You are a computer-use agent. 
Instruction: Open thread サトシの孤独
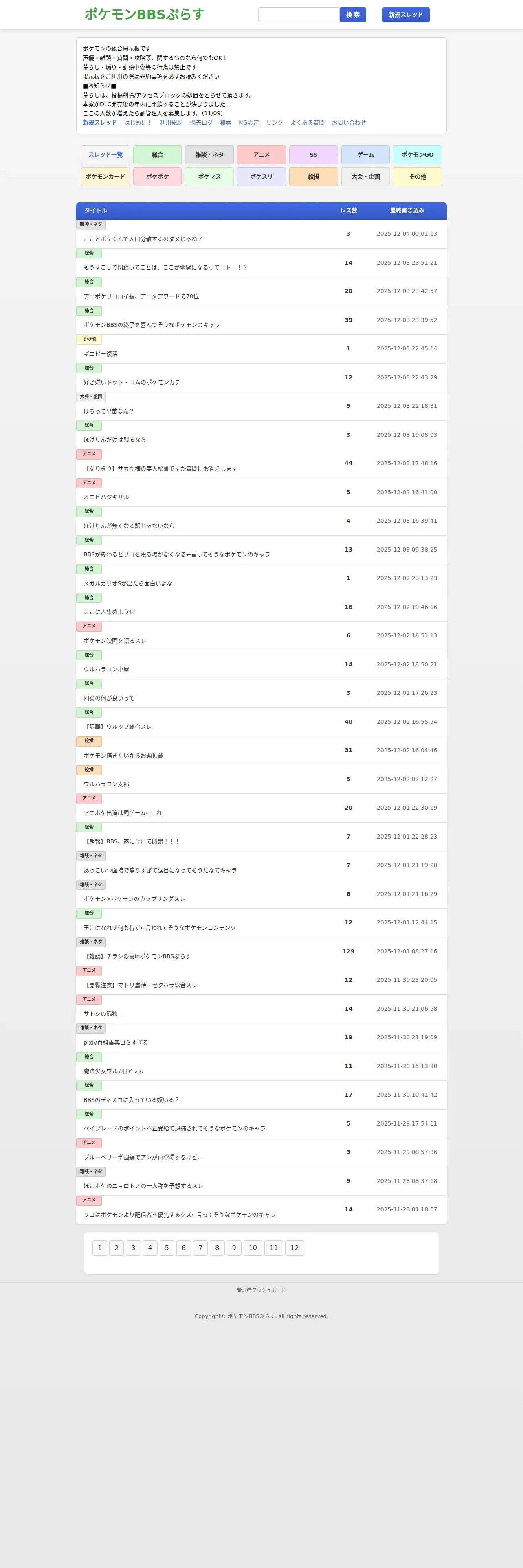pos(101,1014)
